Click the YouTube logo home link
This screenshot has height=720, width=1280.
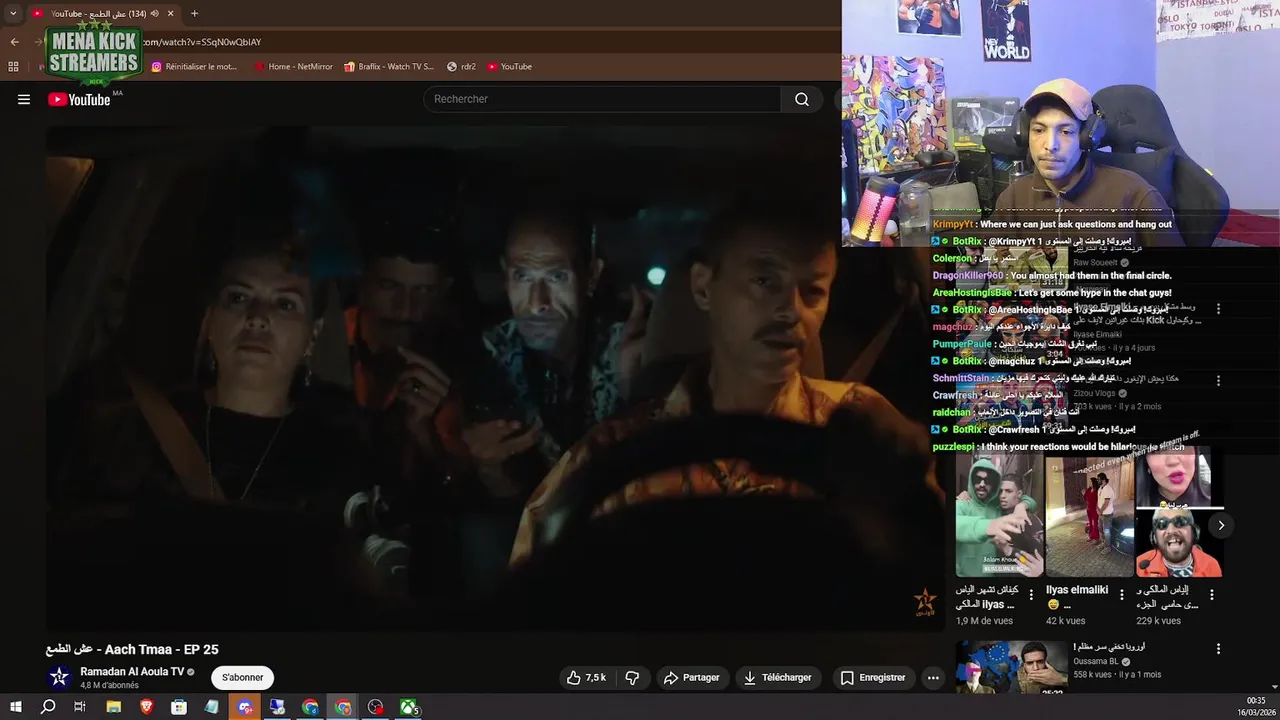pos(79,99)
